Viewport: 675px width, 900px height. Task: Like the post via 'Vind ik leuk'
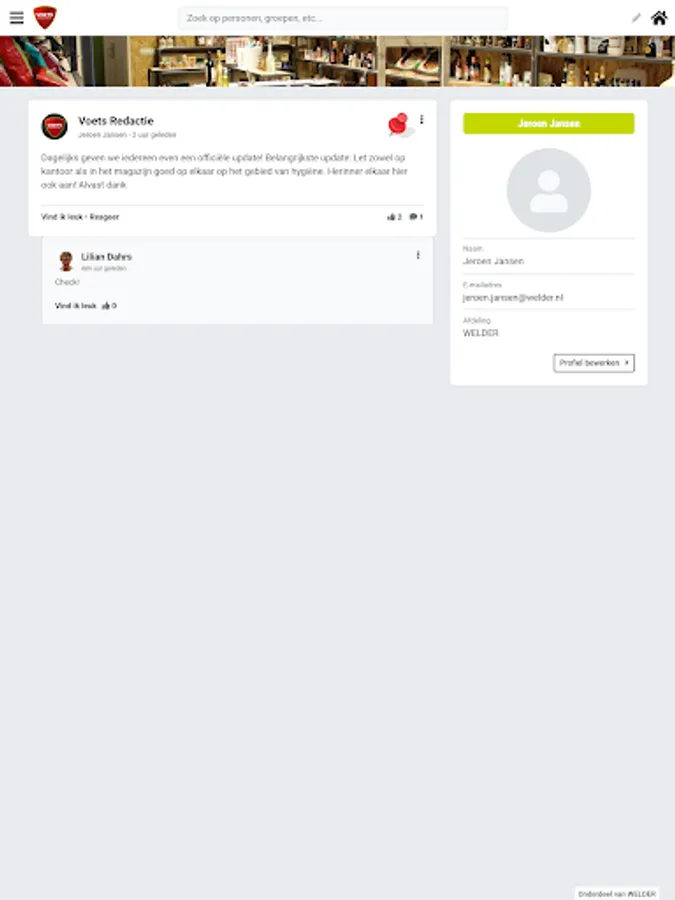[x=62, y=217]
